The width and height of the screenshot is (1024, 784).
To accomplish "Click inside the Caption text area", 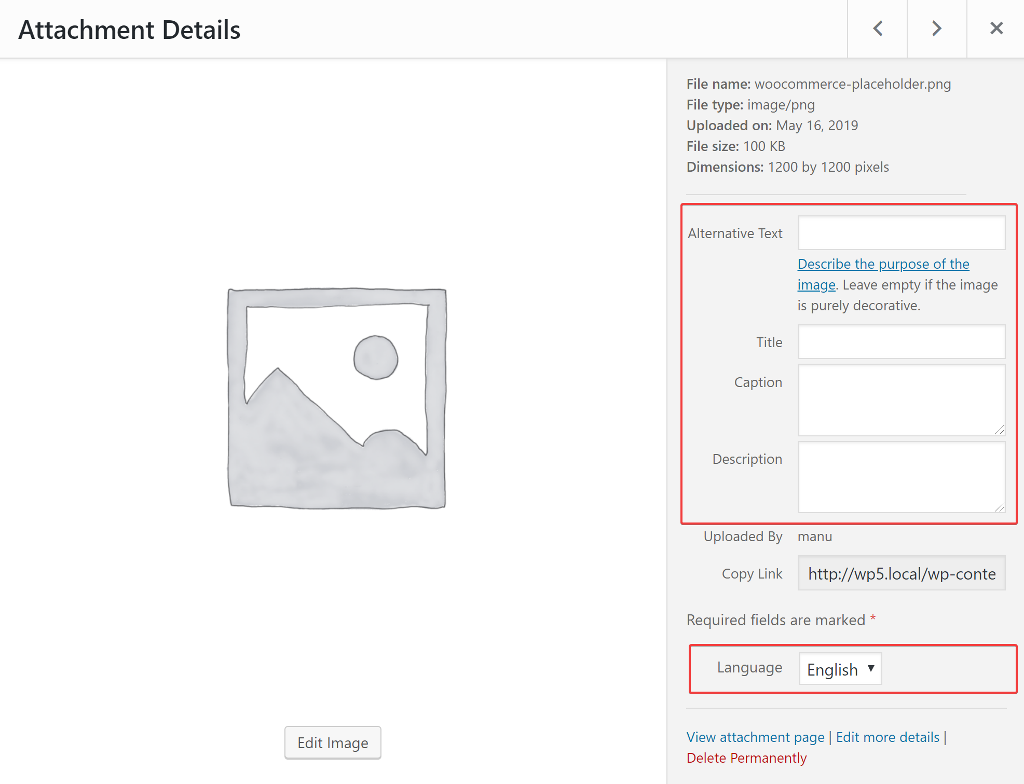I will (901, 399).
